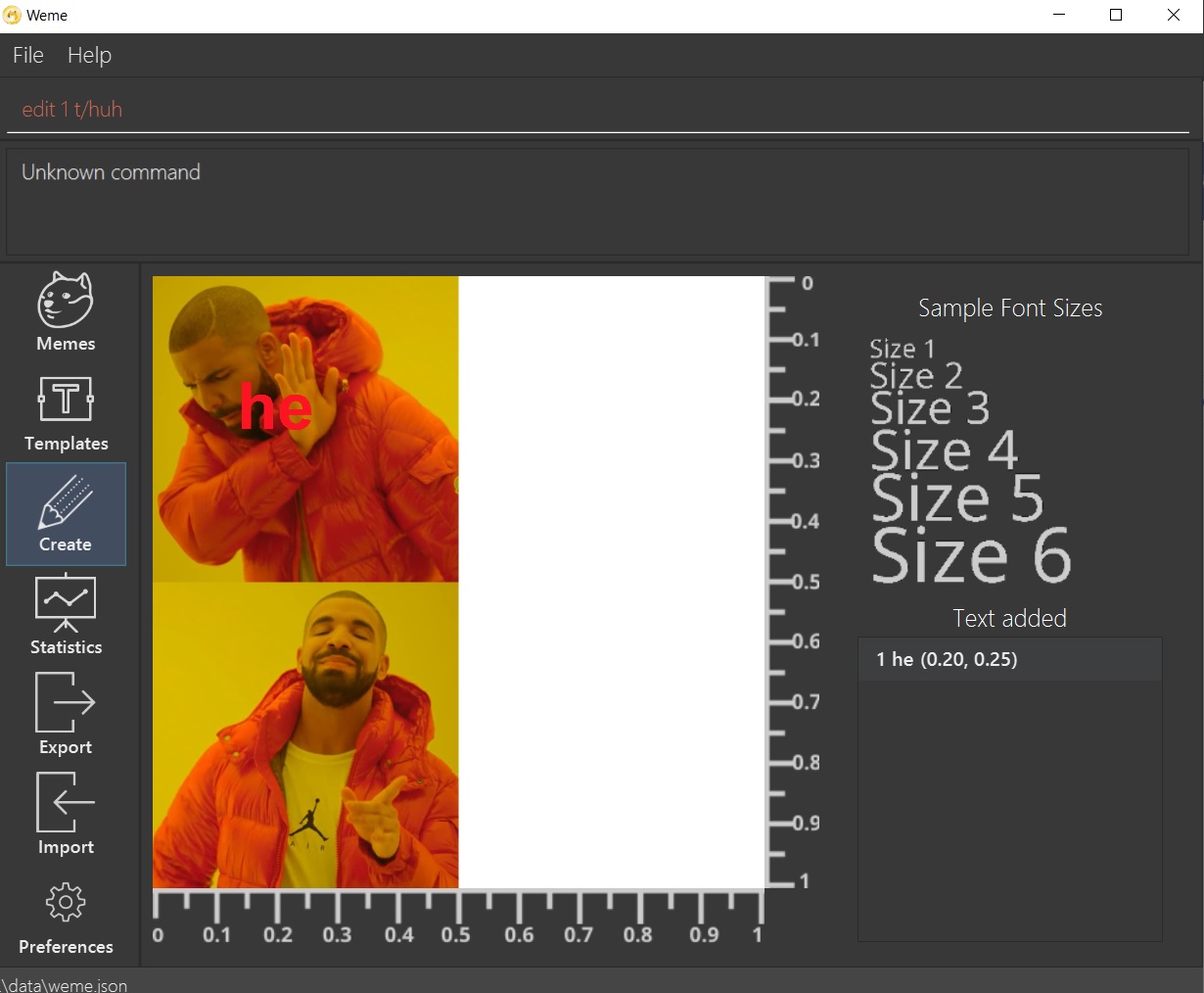
Task: Click the 0.5 mark on horizontal ruler
Action: pos(456,935)
